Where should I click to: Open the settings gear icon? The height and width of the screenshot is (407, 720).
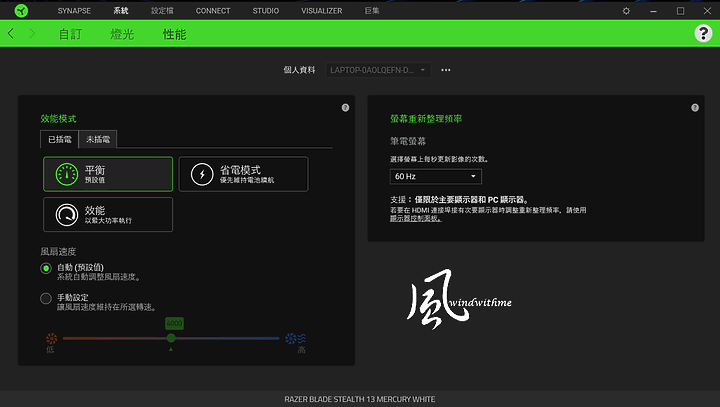tap(626, 11)
